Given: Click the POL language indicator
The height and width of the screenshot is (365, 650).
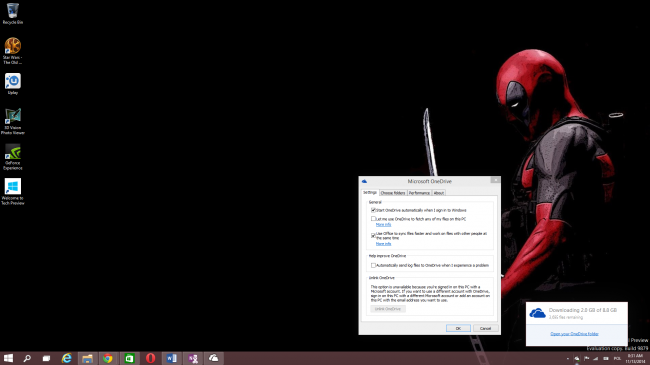Looking at the screenshot, I should tap(617, 358).
